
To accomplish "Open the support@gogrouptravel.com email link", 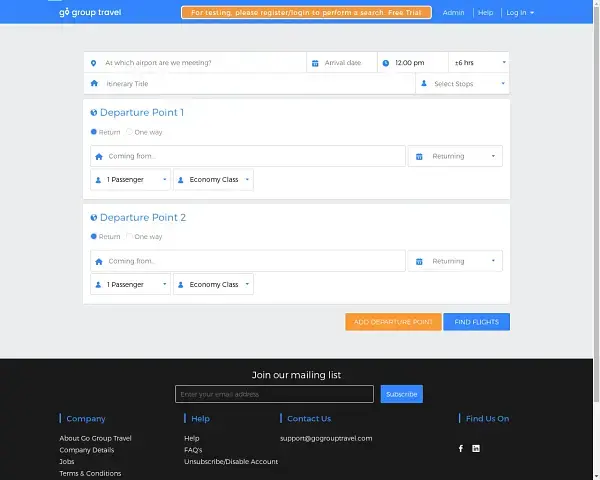I will [x=326, y=438].
